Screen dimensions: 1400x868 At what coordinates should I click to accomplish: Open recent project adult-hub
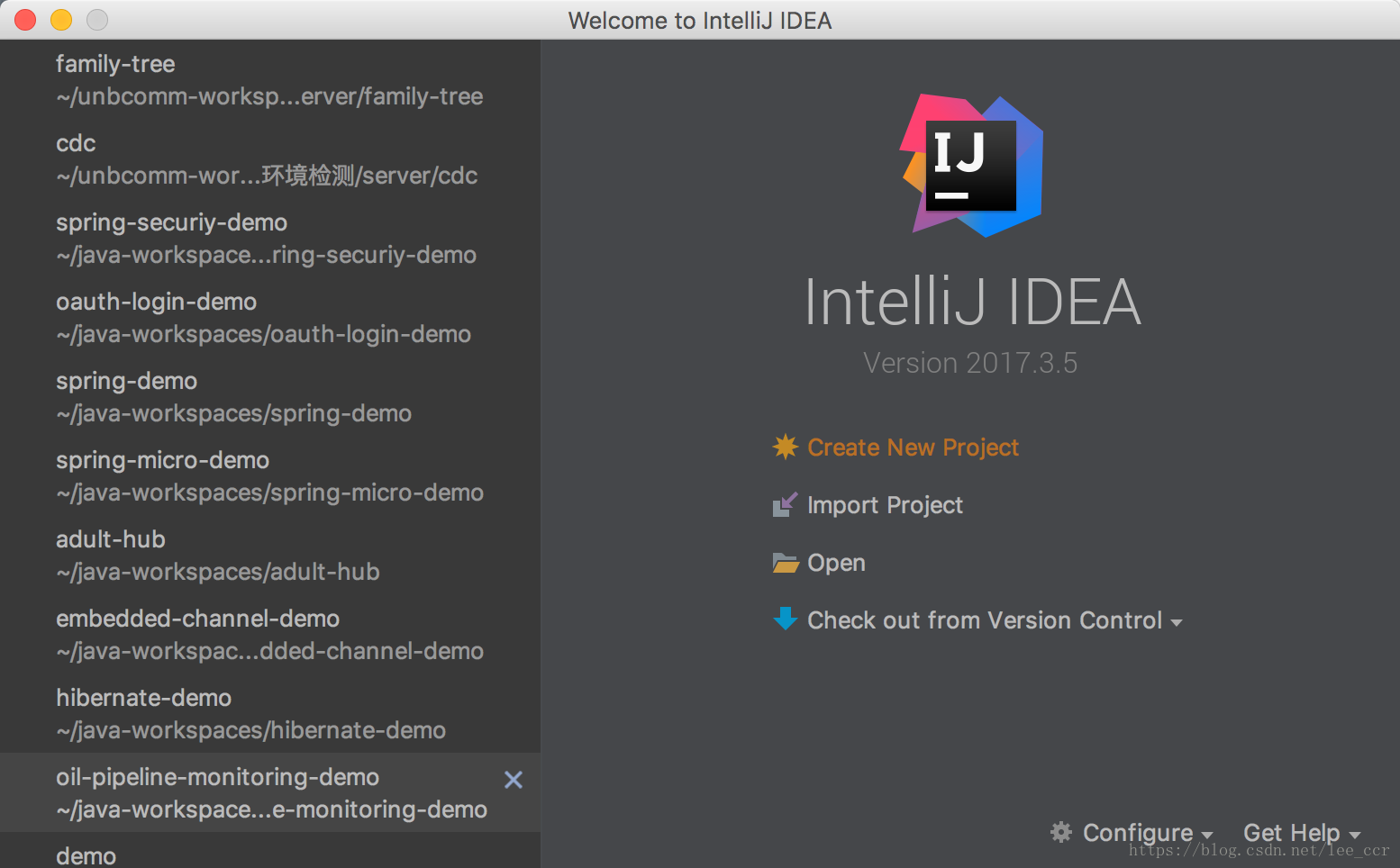tap(270, 555)
